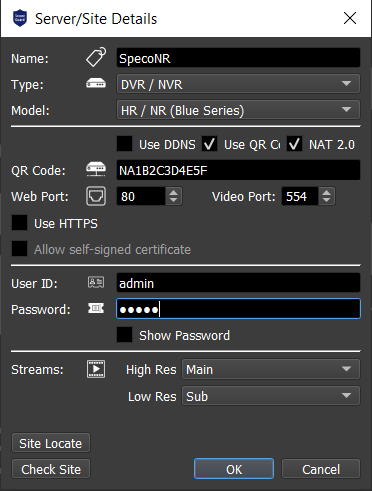Click the Speco shield app icon in title bar
Screen dimensions: 372x491
pyautogui.click(x=20, y=18)
